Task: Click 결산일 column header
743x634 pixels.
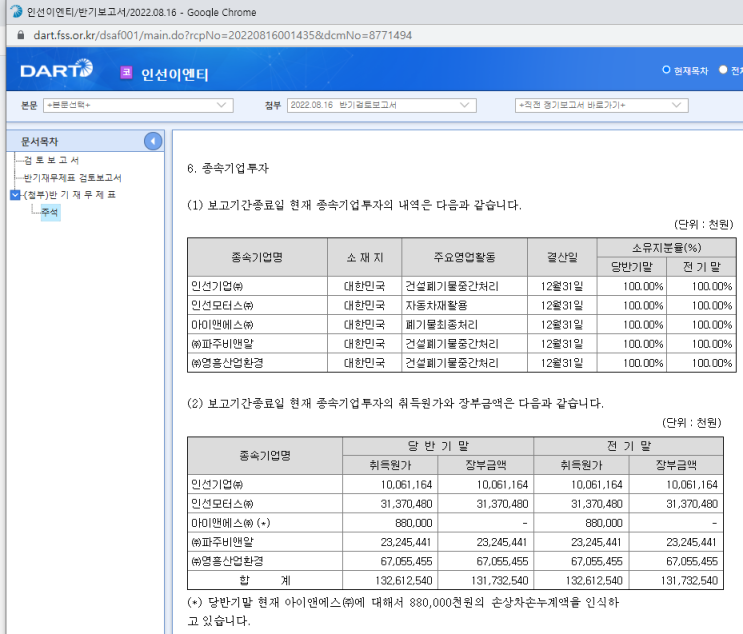Action: point(562,257)
